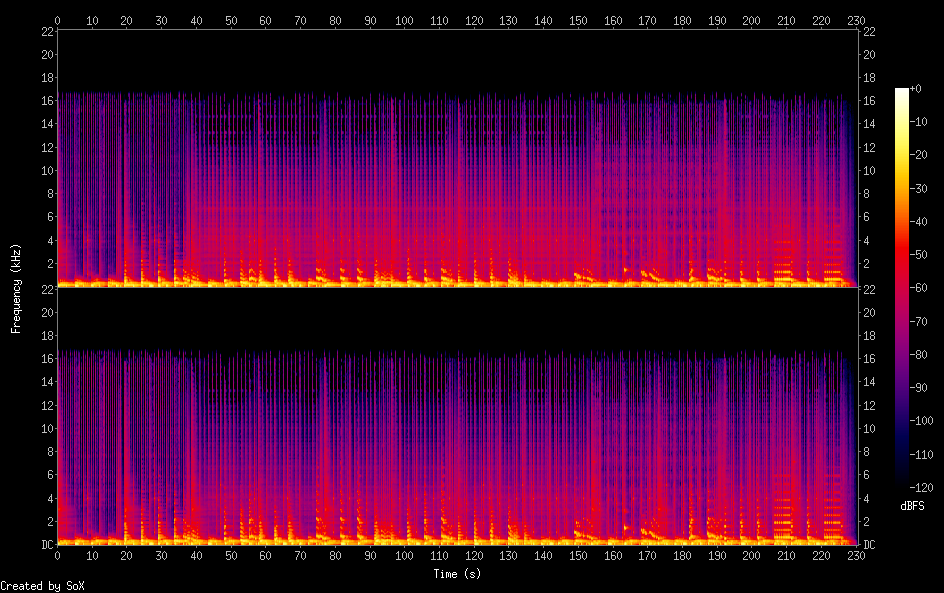The image size is (944, 593).
Task: Click the 200 mark on the top time axis
Action: [x=751, y=20]
